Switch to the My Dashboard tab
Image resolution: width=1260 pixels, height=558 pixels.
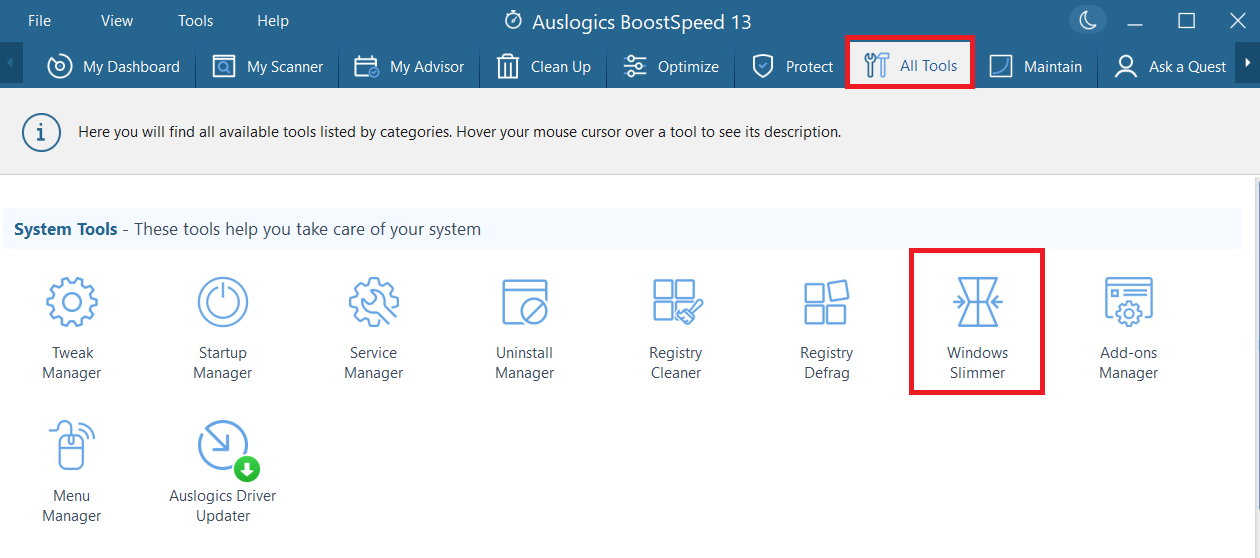(113, 66)
